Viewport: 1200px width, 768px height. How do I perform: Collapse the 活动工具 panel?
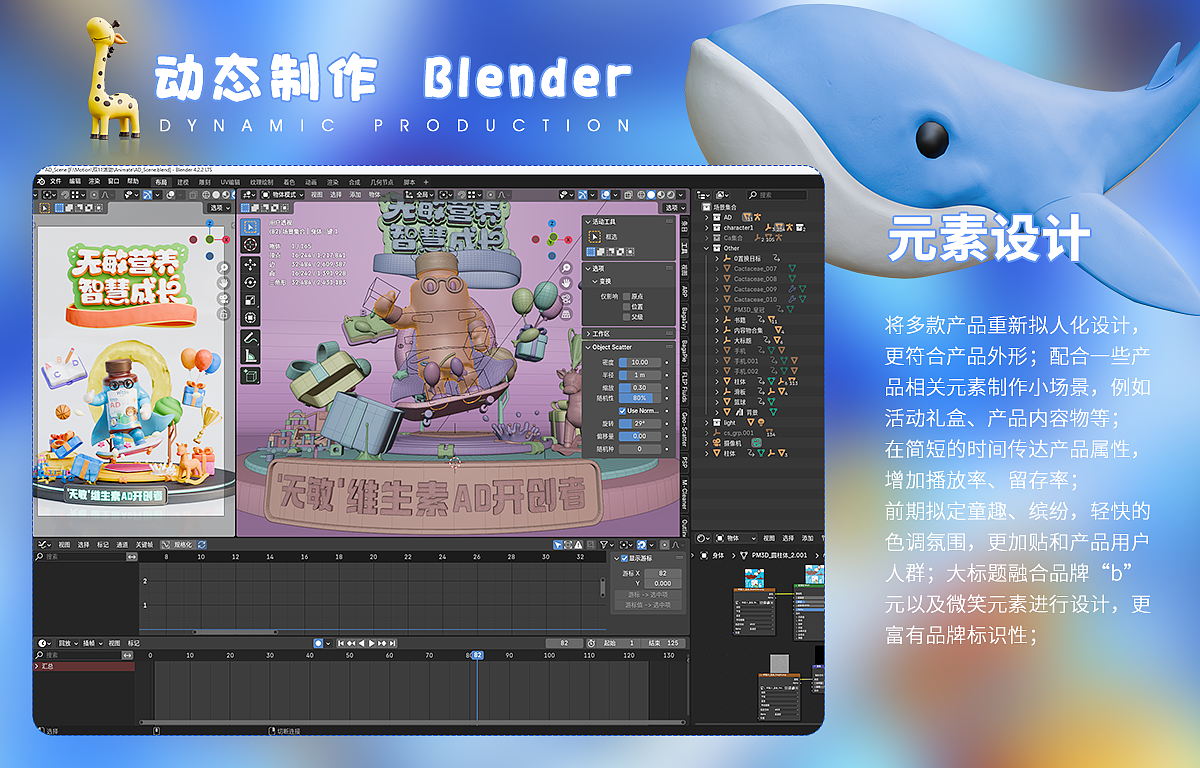pyautogui.click(x=588, y=222)
